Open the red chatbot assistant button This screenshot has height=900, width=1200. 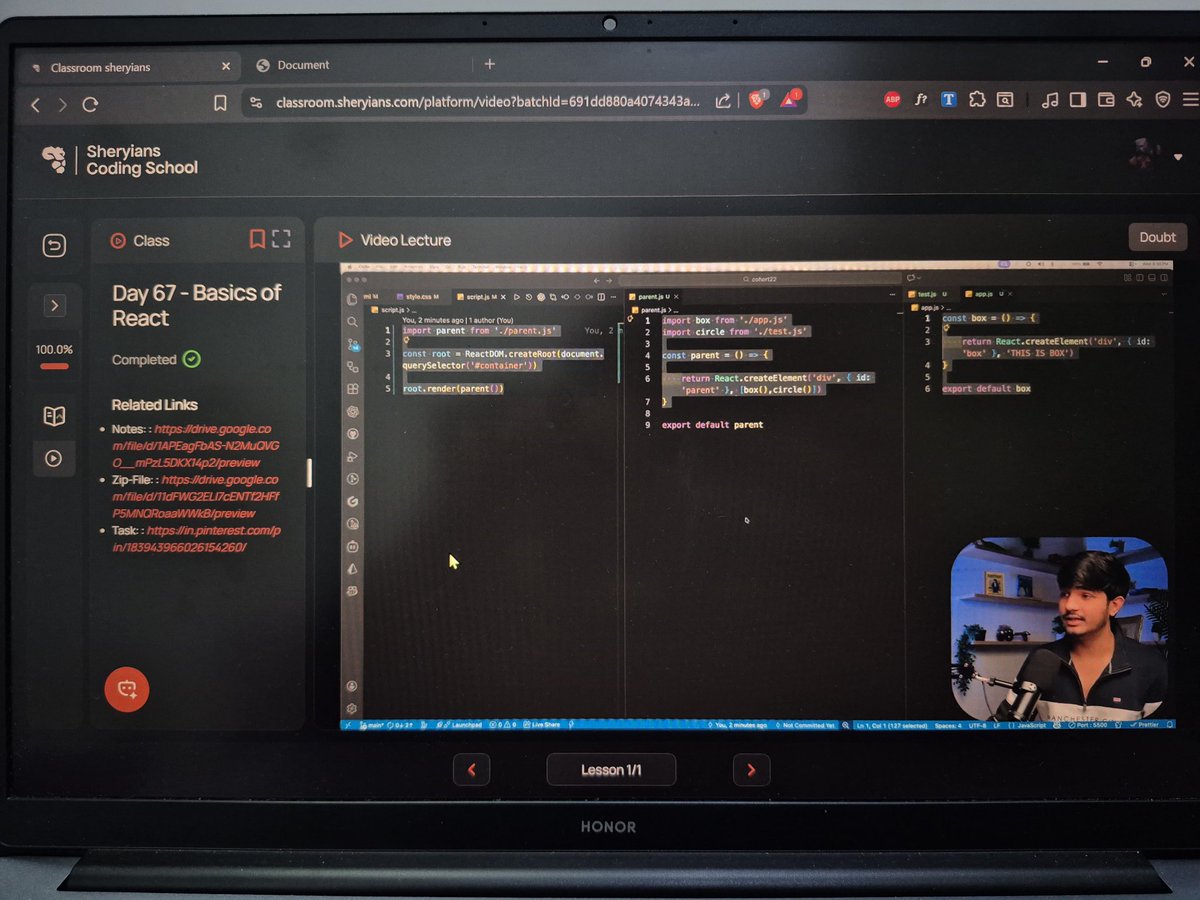tap(127, 689)
